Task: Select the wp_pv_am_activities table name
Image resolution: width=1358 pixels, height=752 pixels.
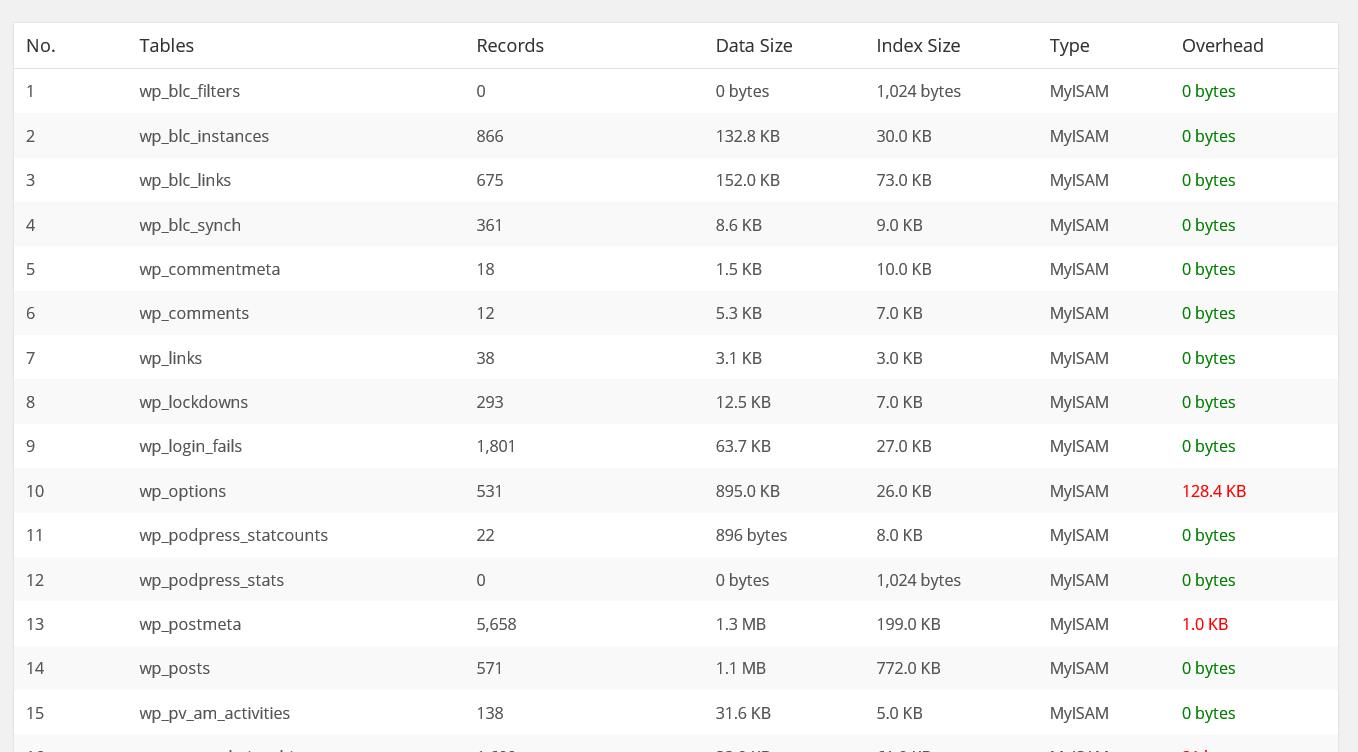Action: click(214, 713)
